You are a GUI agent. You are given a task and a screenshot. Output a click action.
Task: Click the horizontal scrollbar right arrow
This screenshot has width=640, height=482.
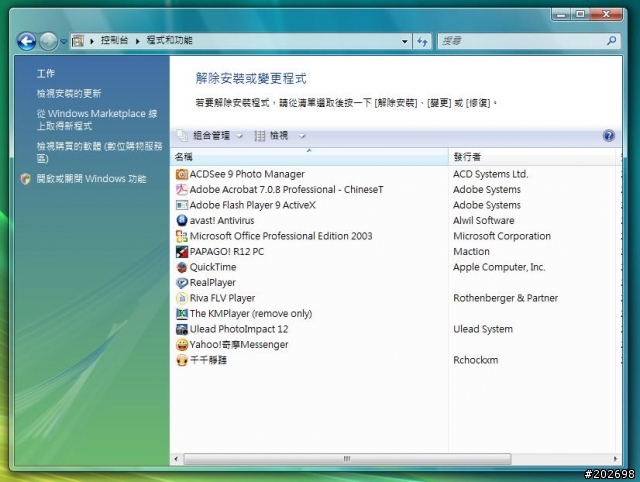[x=616, y=459]
